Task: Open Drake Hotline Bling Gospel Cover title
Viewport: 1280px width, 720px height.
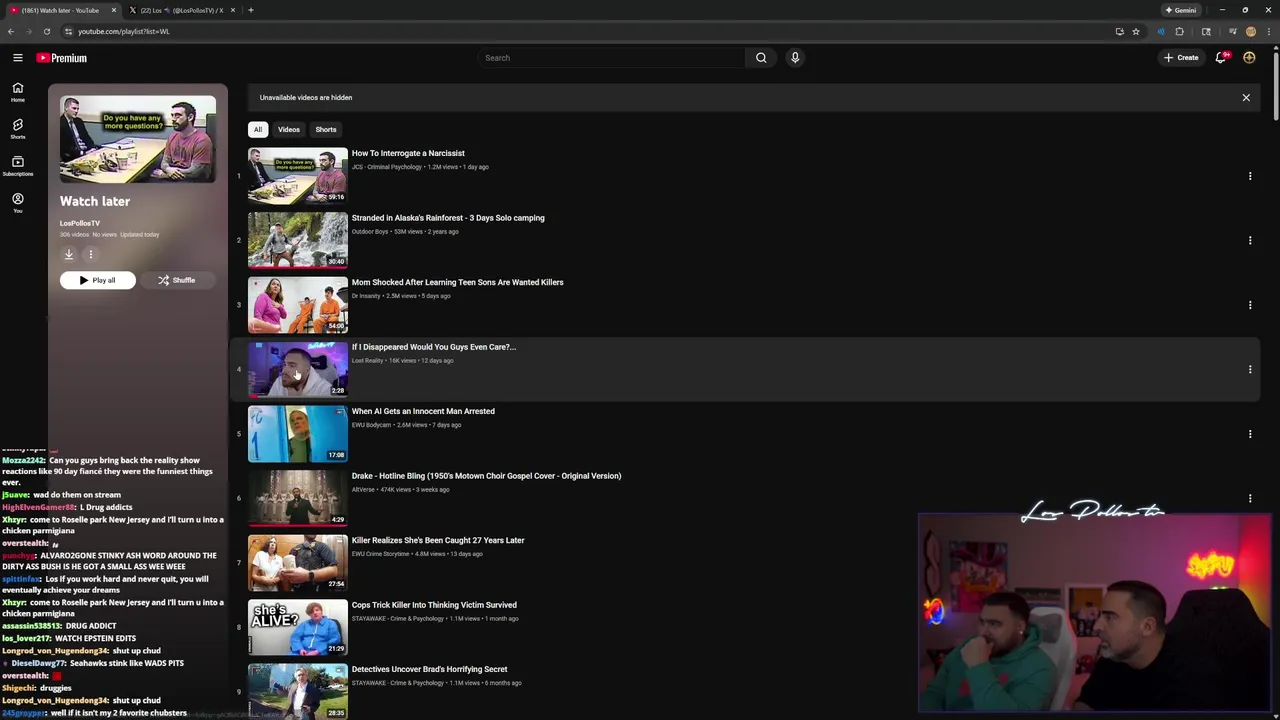Action: pyautogui.click(x=486, y=476)
